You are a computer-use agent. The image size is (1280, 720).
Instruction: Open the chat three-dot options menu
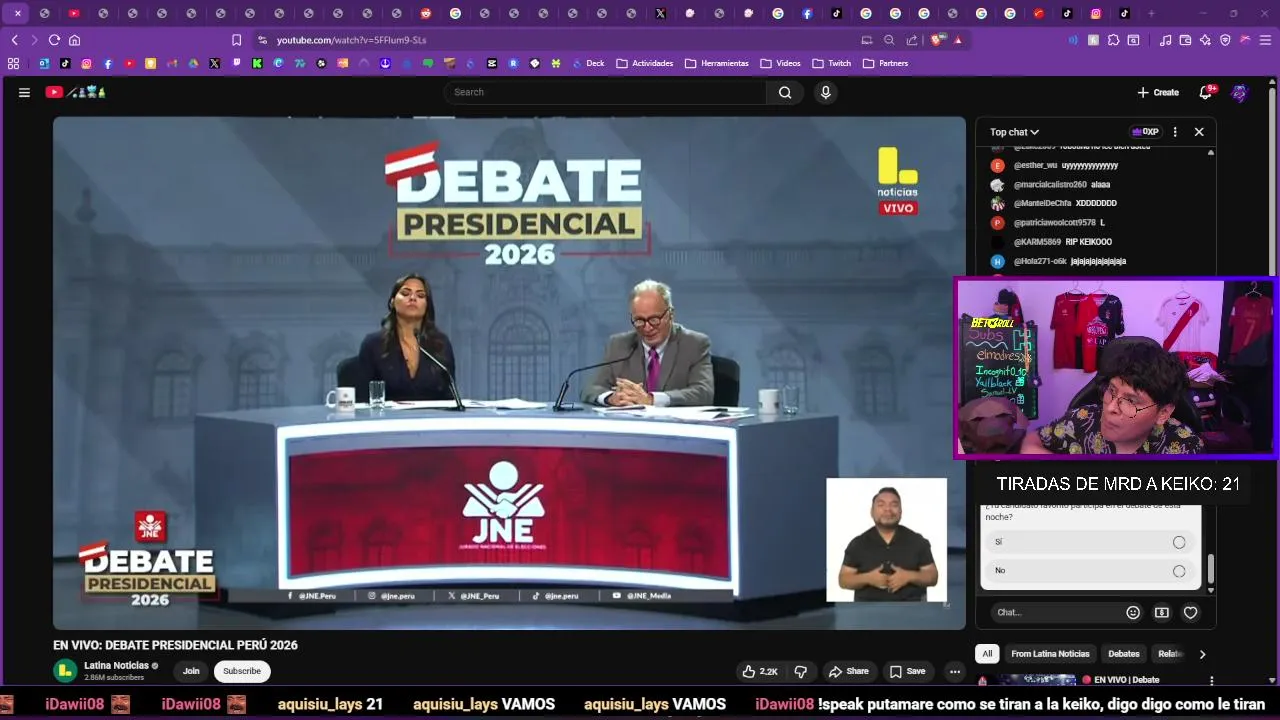(x=1175, y=132)
